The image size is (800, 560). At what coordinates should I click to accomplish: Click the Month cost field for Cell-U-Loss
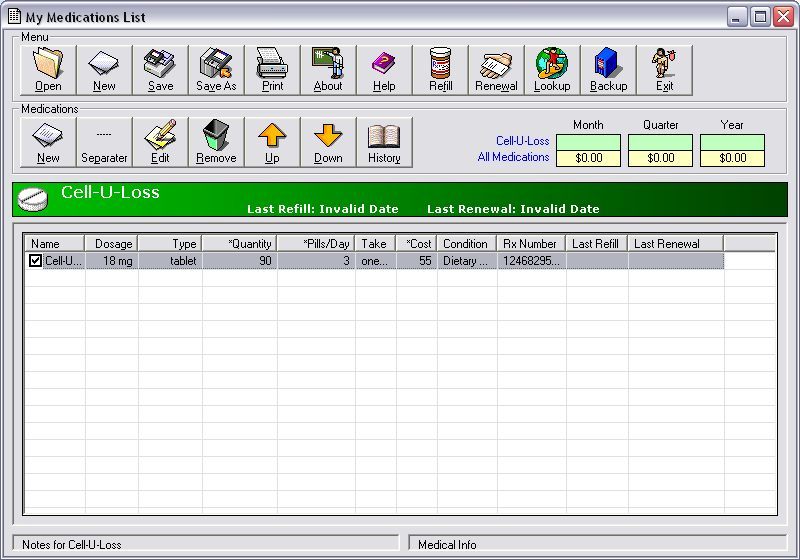[x=588, y=142]
